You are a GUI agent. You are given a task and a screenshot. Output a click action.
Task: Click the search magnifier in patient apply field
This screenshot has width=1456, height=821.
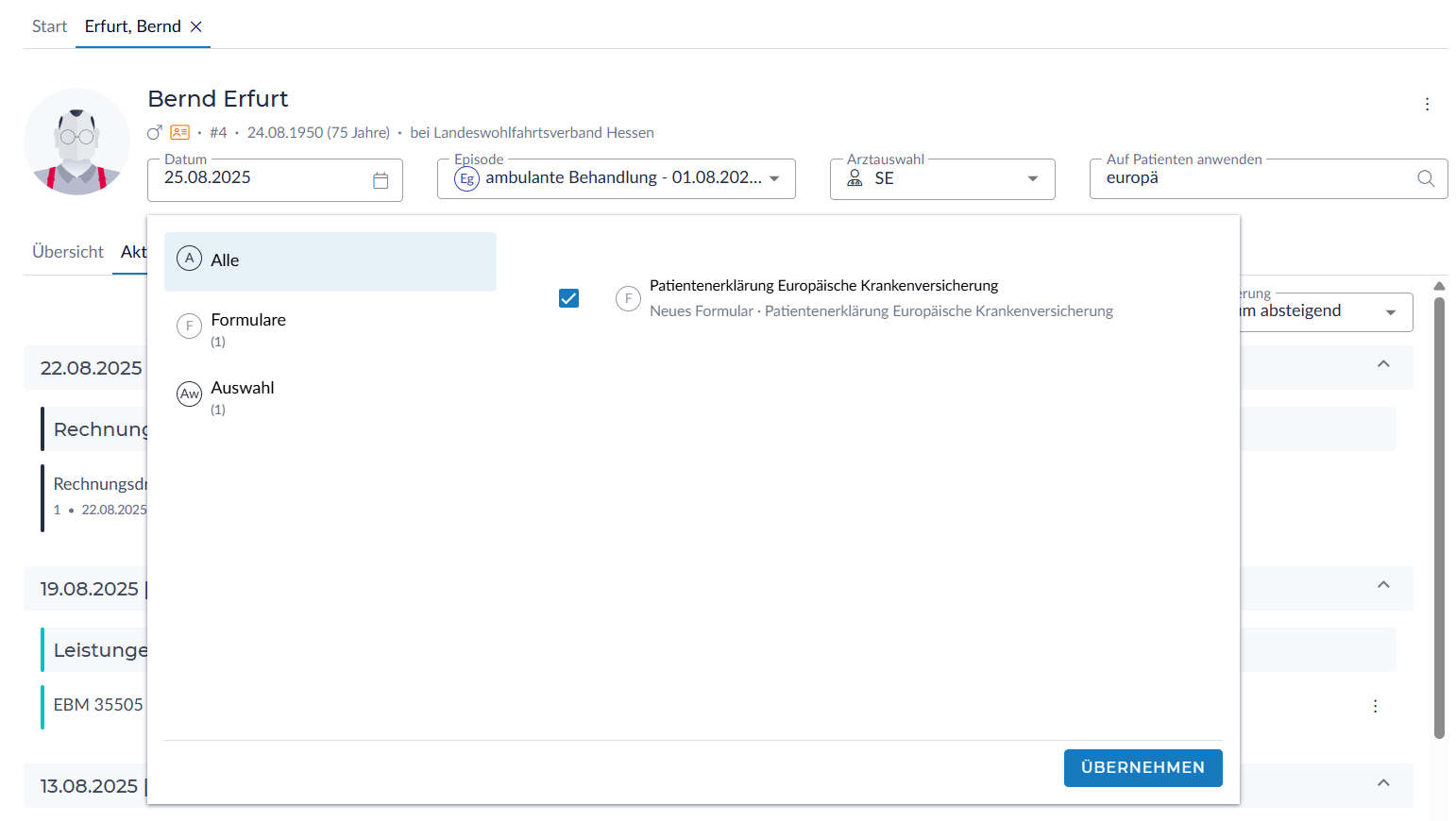(x=1426, y=178)
